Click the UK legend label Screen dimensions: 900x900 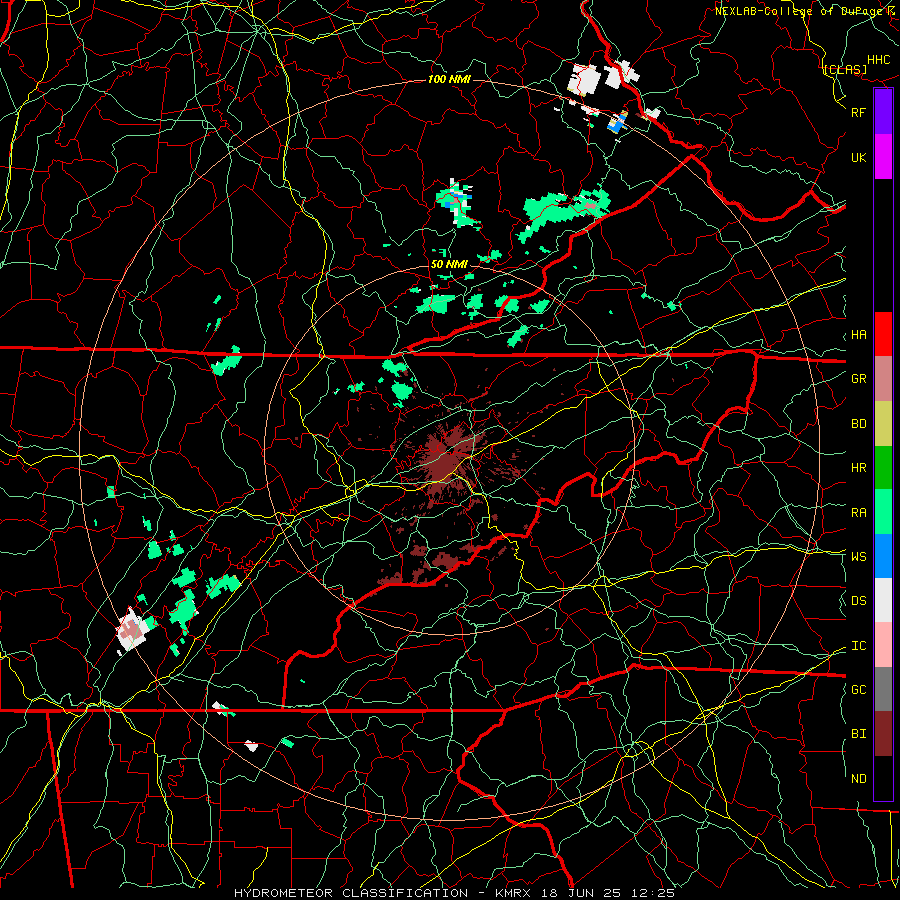pos(859,157)
